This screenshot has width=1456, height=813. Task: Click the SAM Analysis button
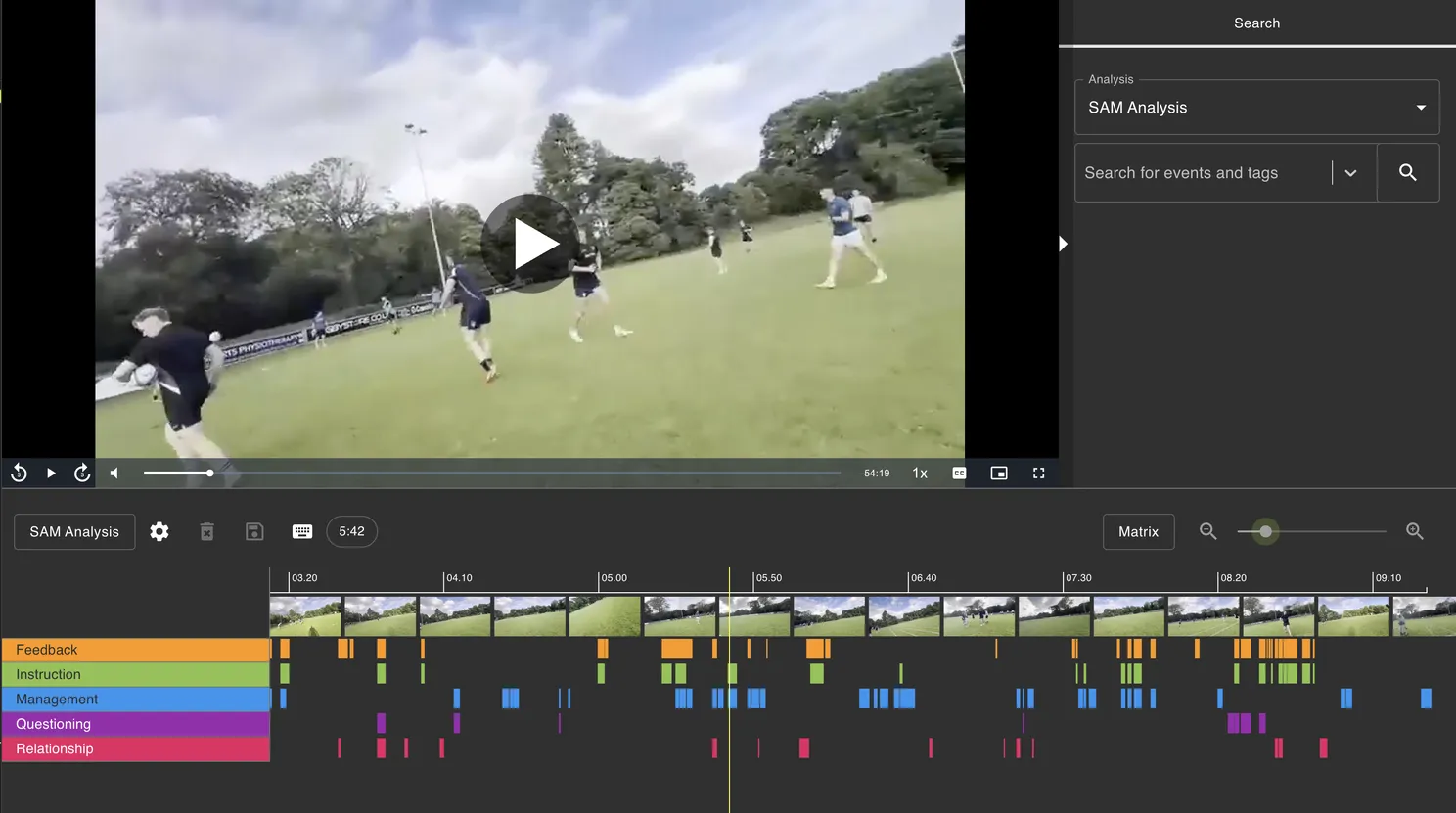point(74,532)
